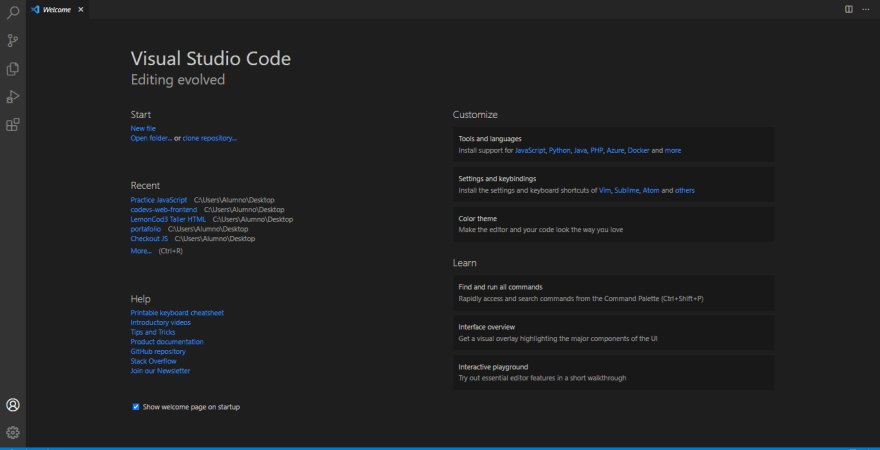Open the Manage gear icon

tap(12, 432)
